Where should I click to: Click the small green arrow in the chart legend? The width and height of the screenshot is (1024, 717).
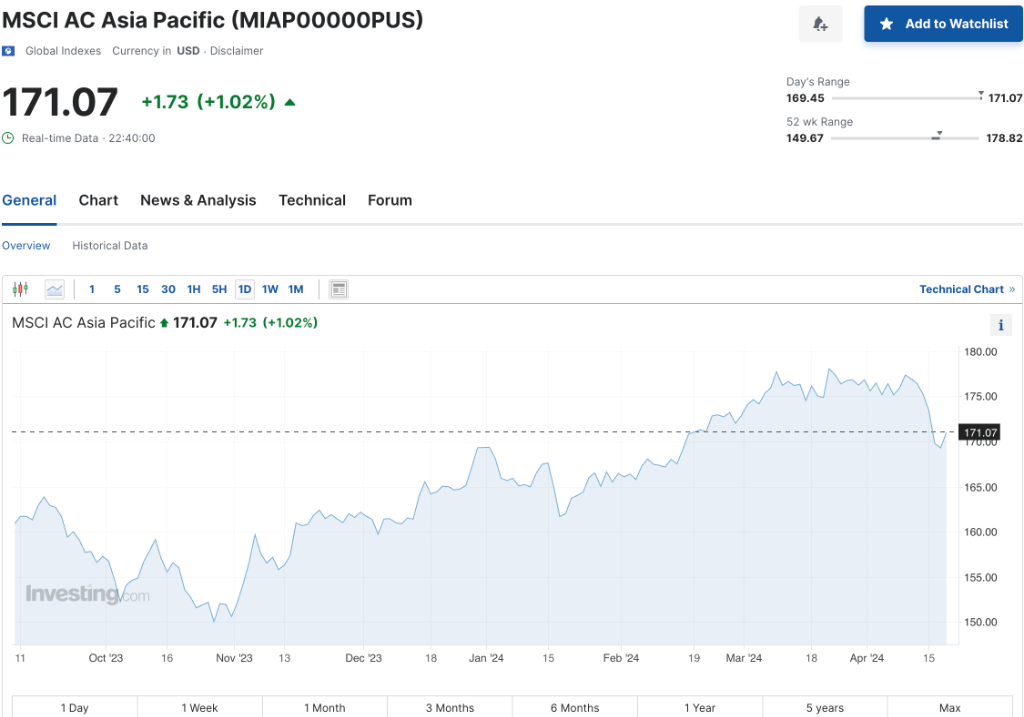tap(164, 323)
